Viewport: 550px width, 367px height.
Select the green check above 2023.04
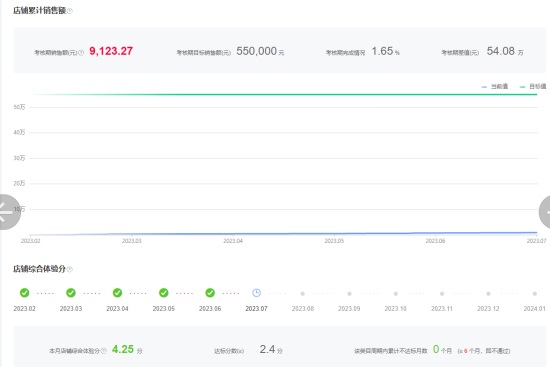tap(117, 293)
